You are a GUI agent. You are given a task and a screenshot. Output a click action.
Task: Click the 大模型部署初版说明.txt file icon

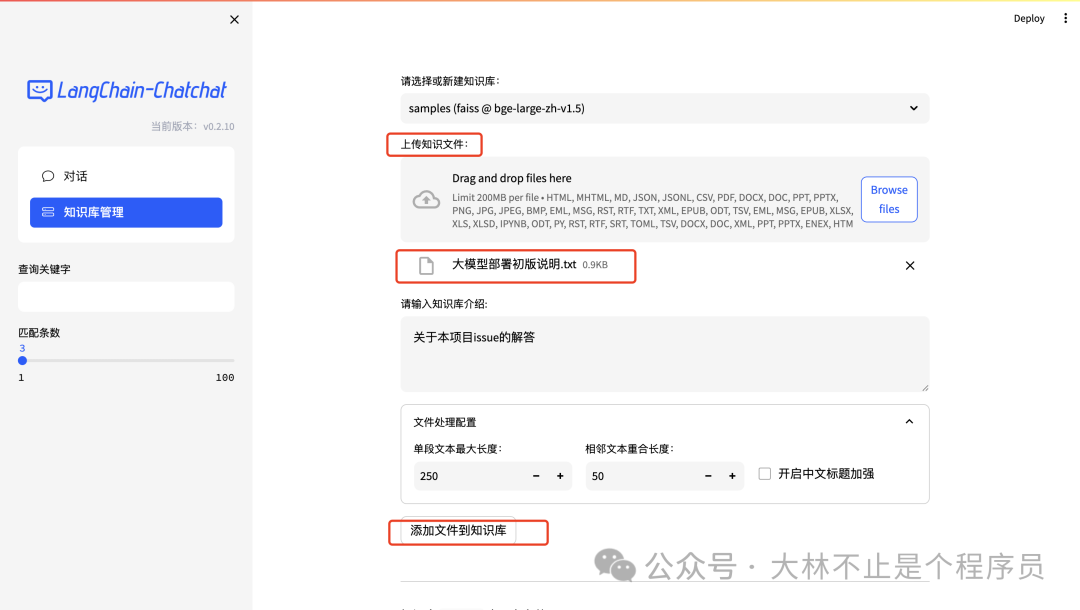coord(426,266)
